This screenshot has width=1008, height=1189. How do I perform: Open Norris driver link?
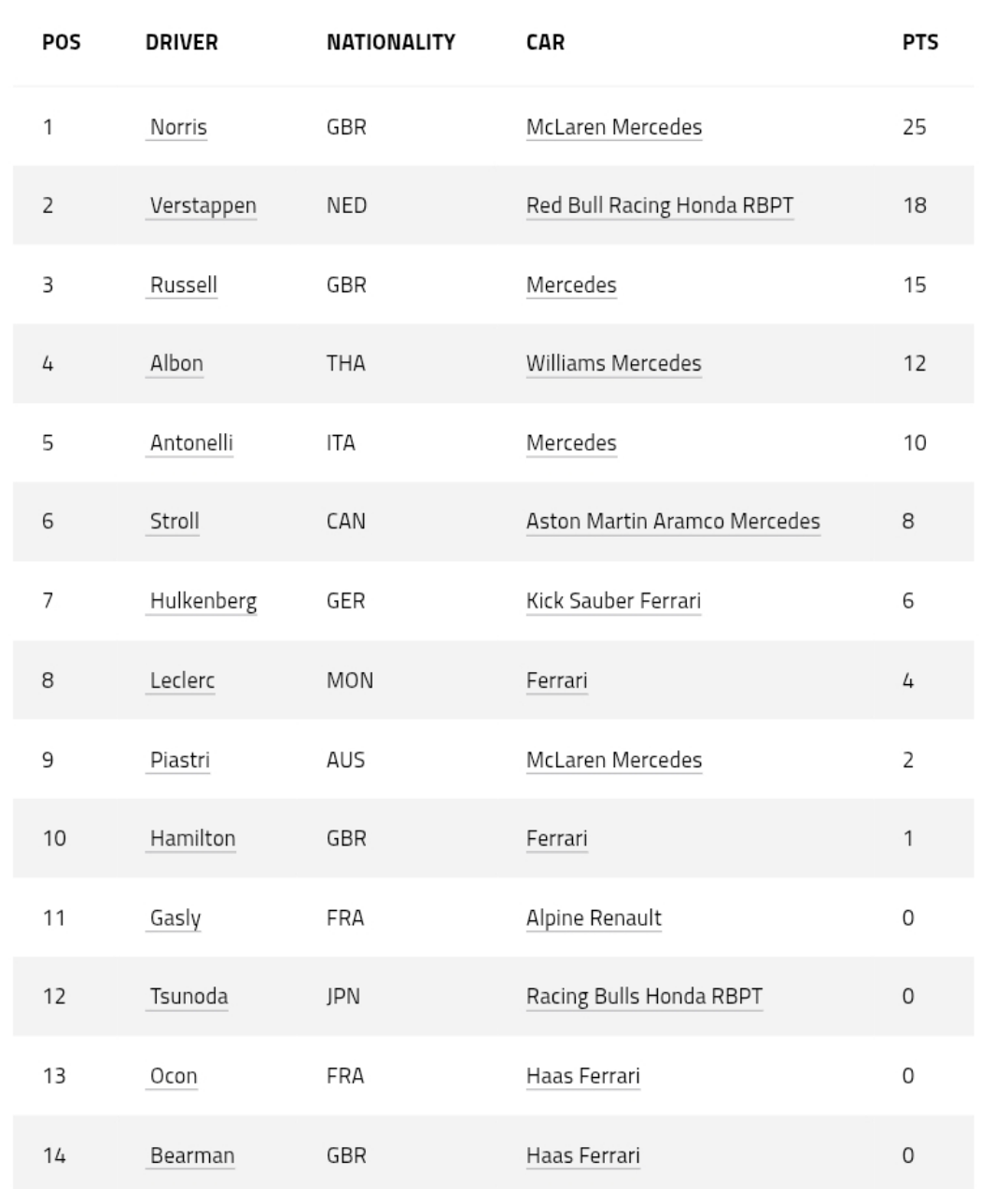(178, 127)
